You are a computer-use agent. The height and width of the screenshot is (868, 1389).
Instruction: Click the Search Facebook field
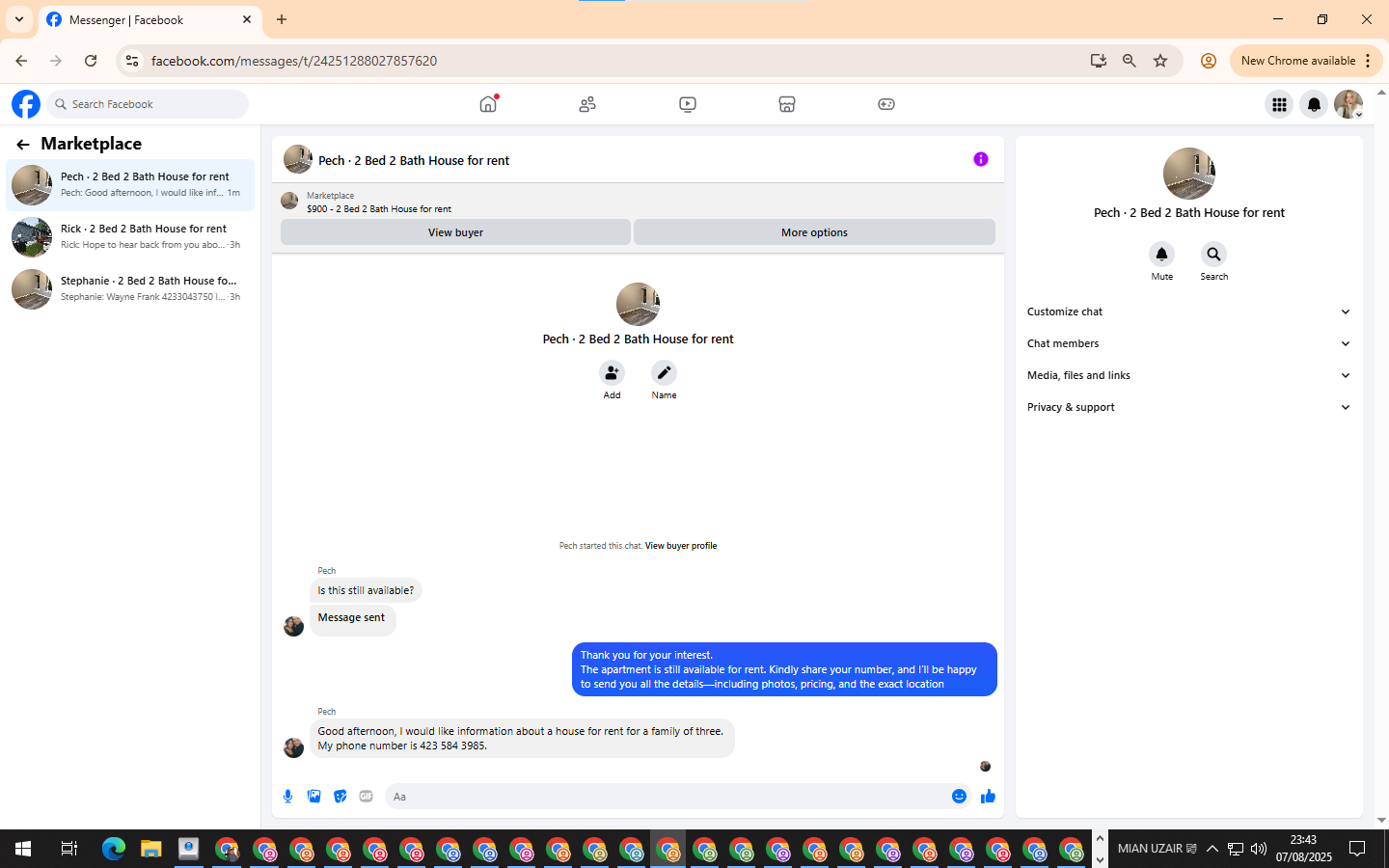(x=148, y=104)
